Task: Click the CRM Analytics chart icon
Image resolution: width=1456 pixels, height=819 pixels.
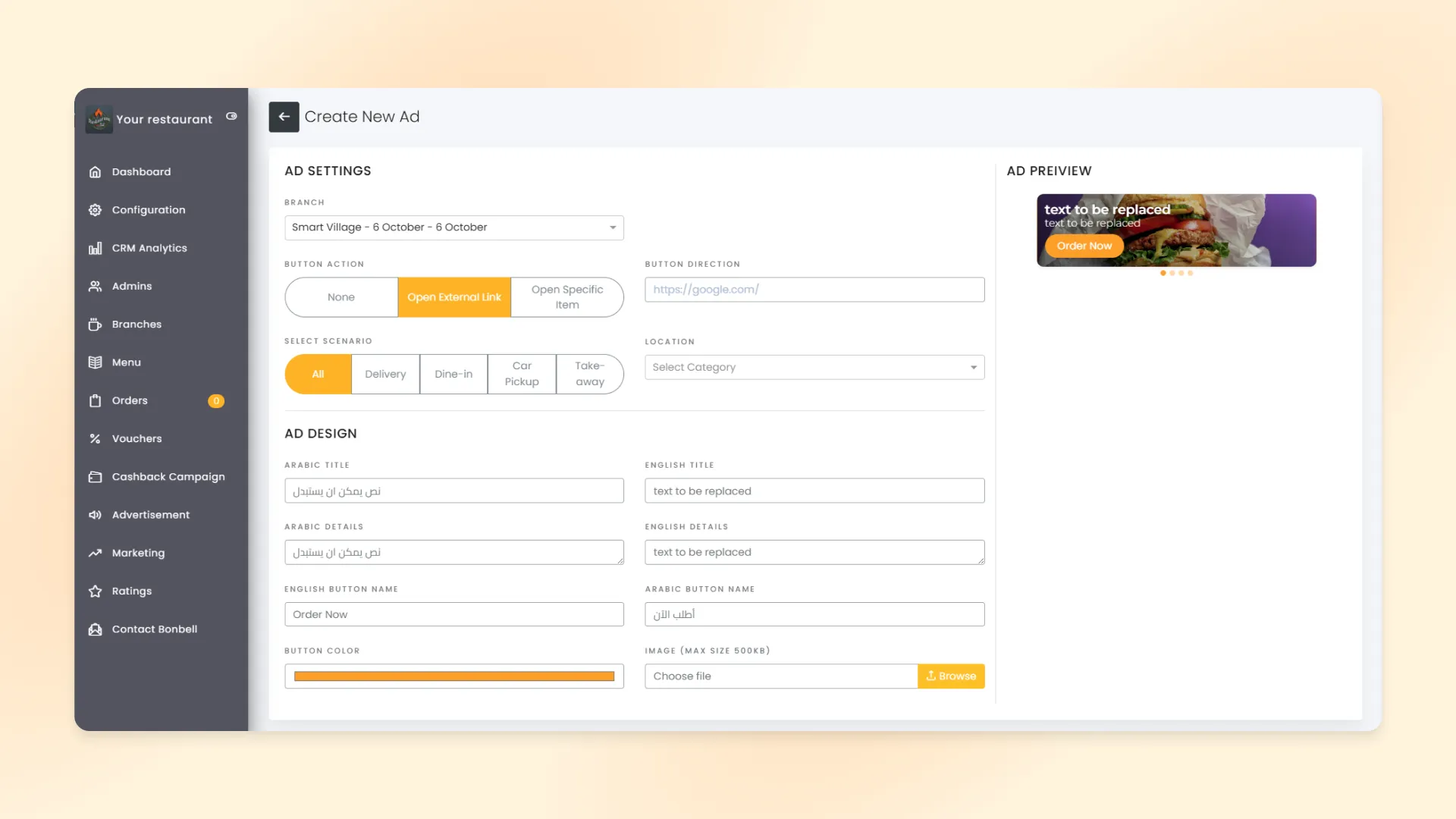Action: click(95, 248)
